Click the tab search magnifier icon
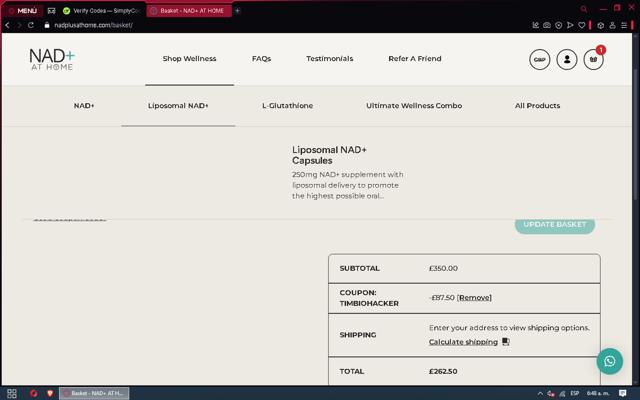The image size is (640, 400). (584, 9)
